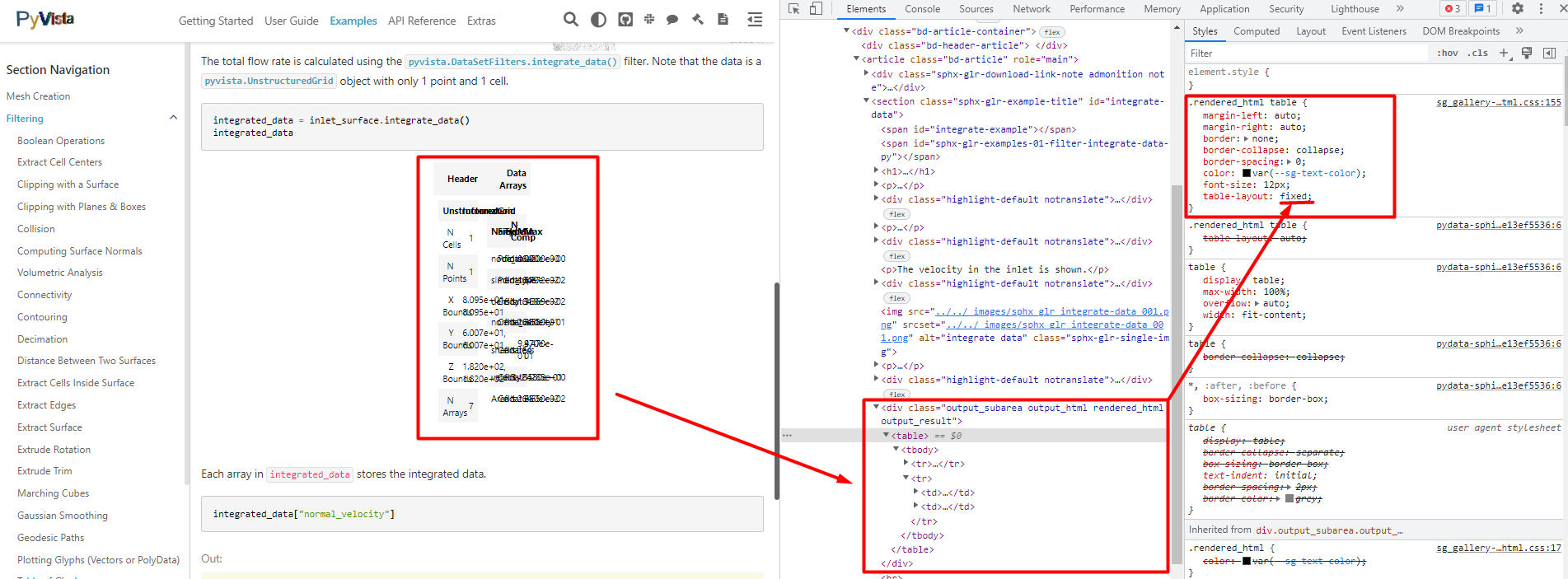Viewport: 1568px width, 579px height.
Task: Open the Lighthouse panel
Action: [1355, 8]
